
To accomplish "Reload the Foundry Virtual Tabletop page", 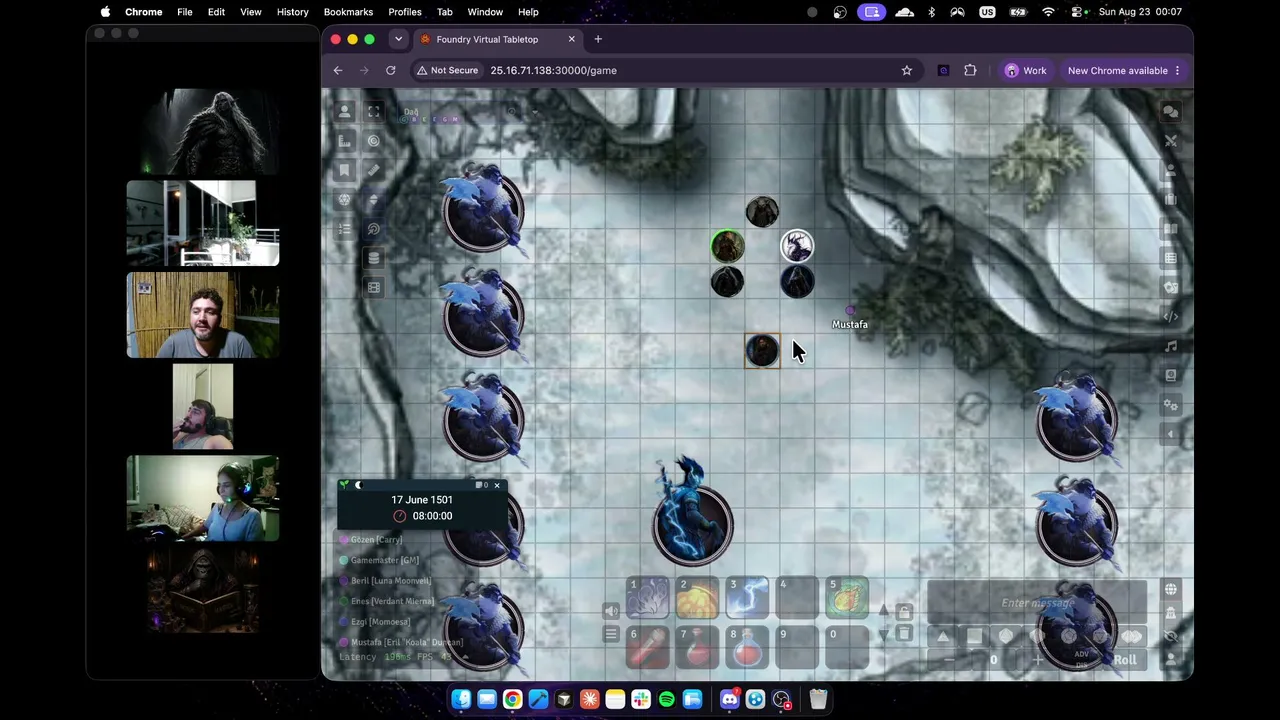I will [391, 71].
